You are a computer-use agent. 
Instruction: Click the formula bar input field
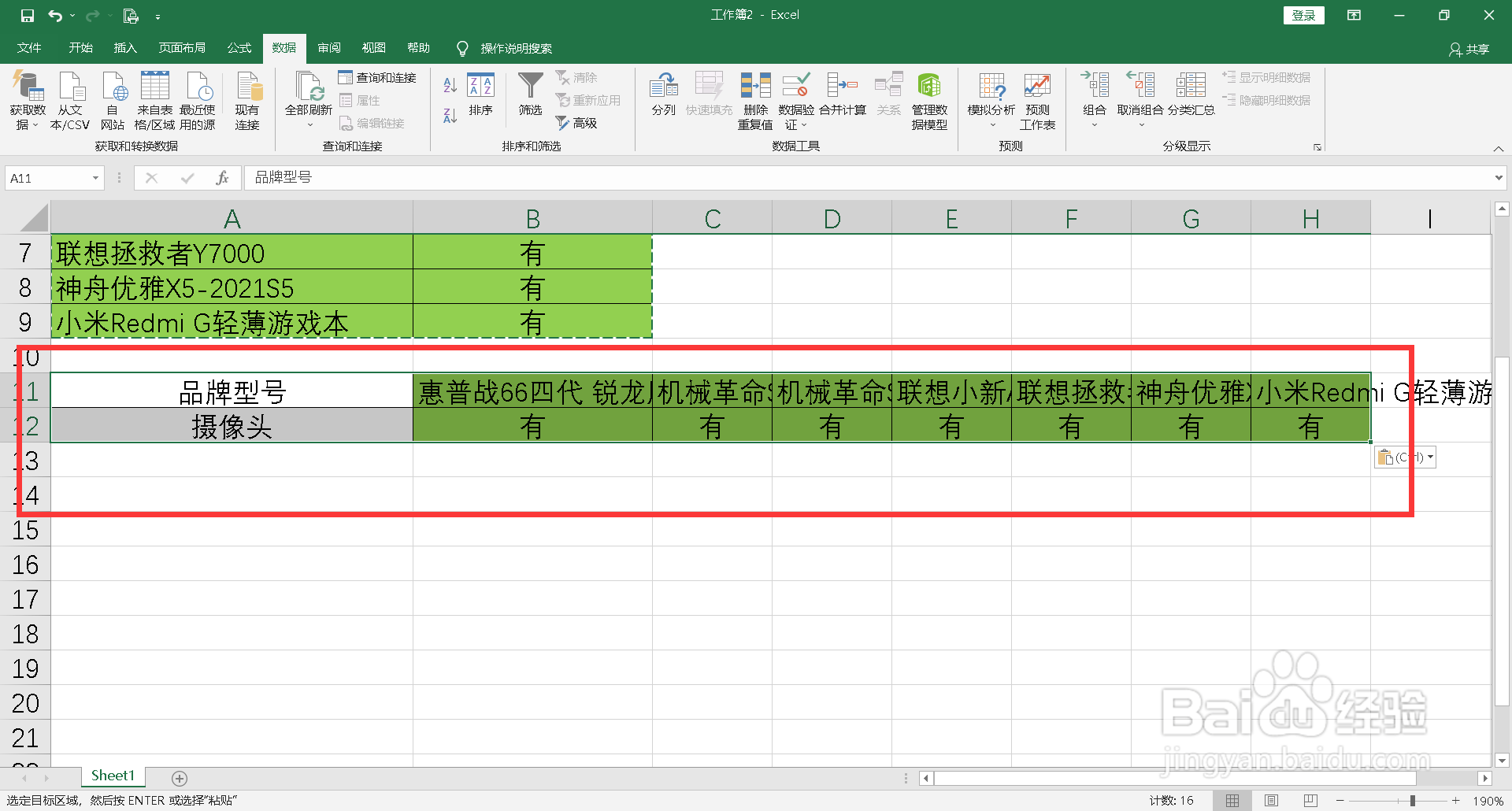pos(866,178)
